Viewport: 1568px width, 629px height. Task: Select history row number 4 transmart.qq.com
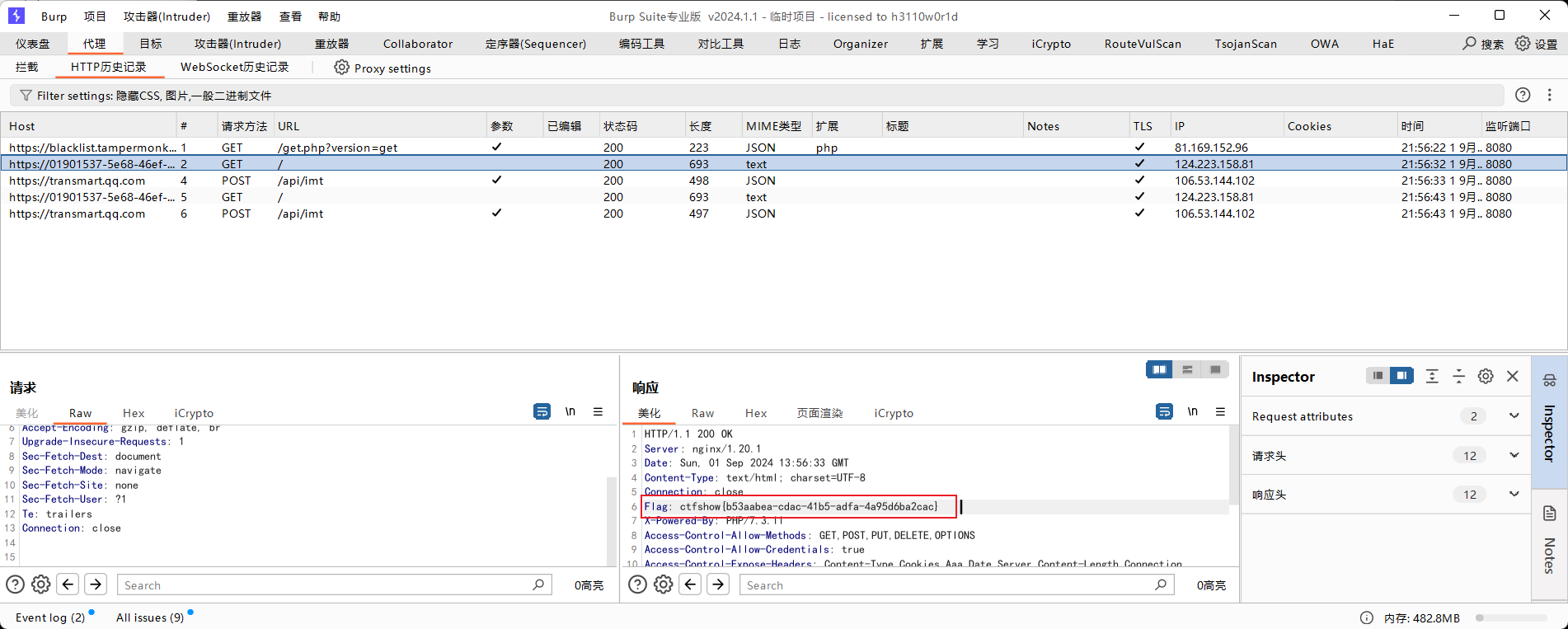[x=783, y=181]
